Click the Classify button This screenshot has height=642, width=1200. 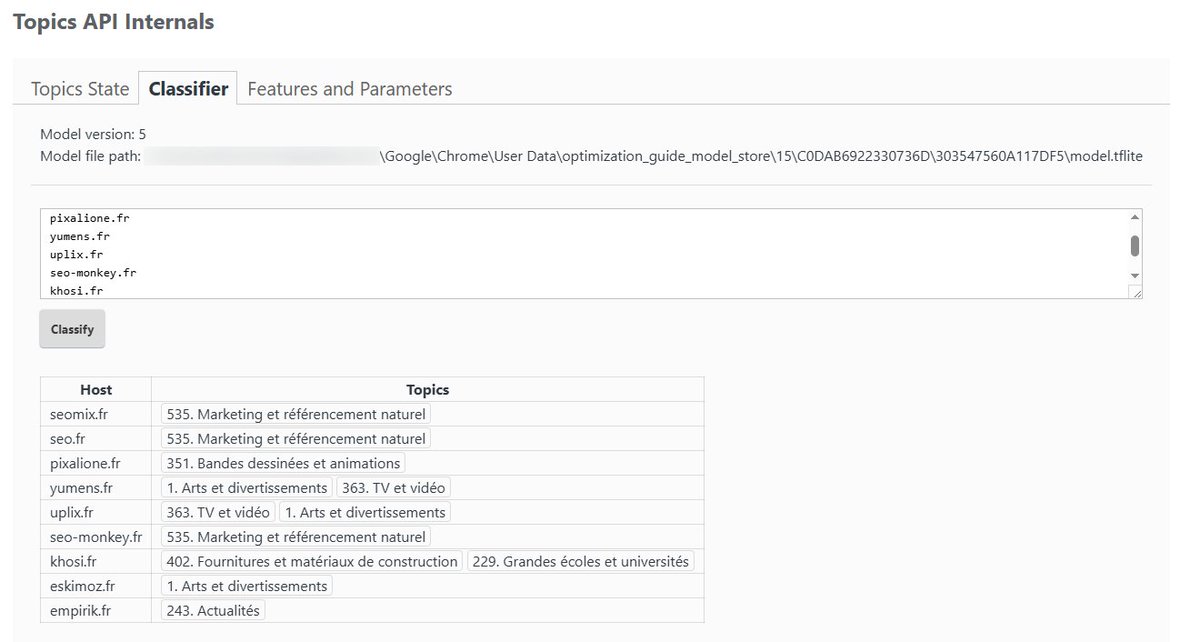tap(72, 329)
